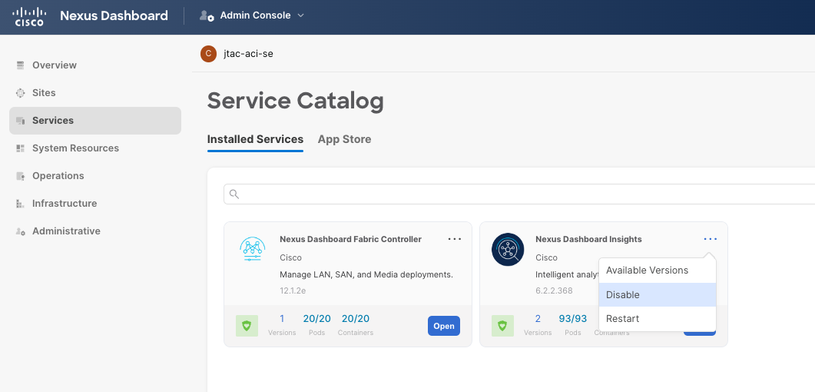Click the Nexus Dashboard title
815x392 pixels.
pos(114,16)
